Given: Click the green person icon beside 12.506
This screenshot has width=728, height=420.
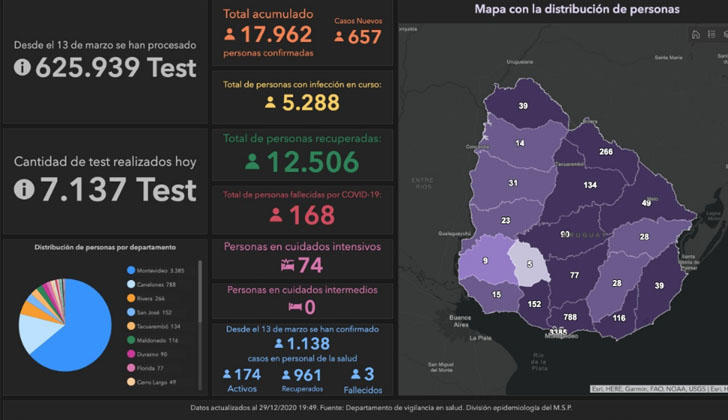Looking at the screenshot, I should pyautogui.click(x=252, y=162).
